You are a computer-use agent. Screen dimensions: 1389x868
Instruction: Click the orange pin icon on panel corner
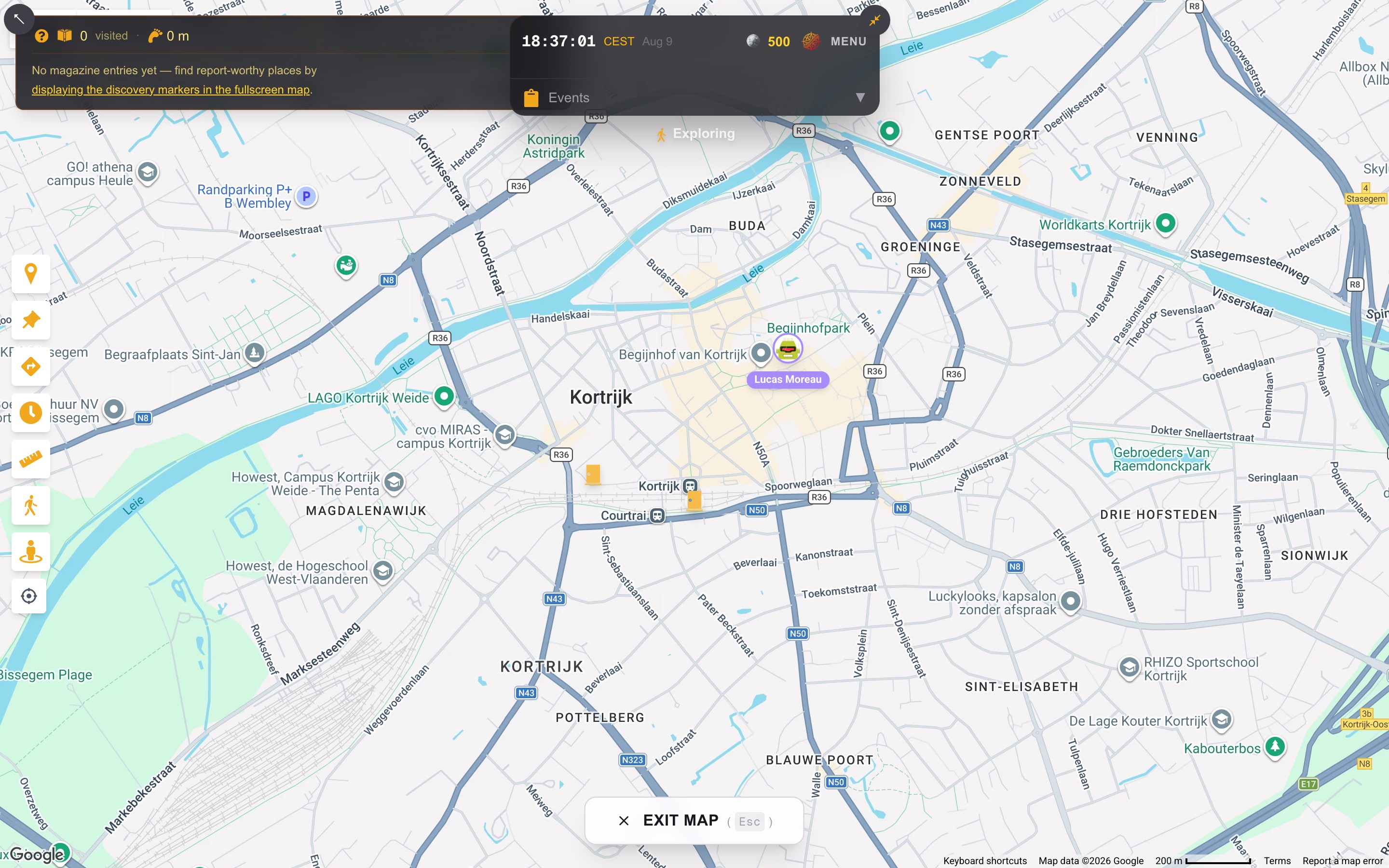point(875,20)
